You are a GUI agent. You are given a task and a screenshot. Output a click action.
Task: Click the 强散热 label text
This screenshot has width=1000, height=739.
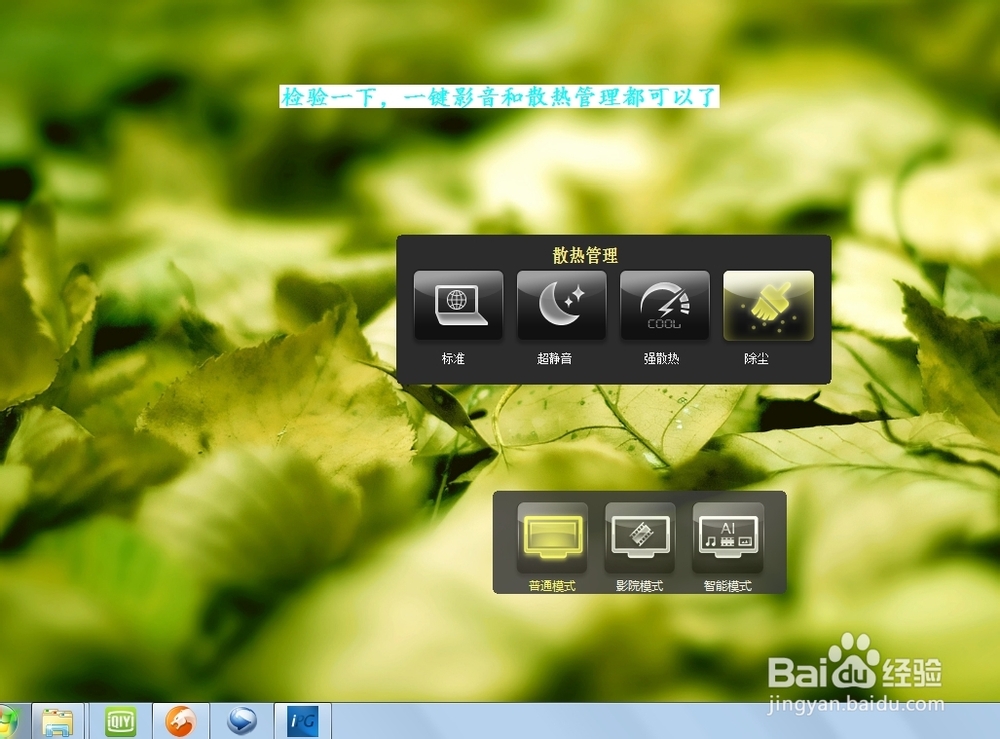pyautogui.click(x=661, y=359)
